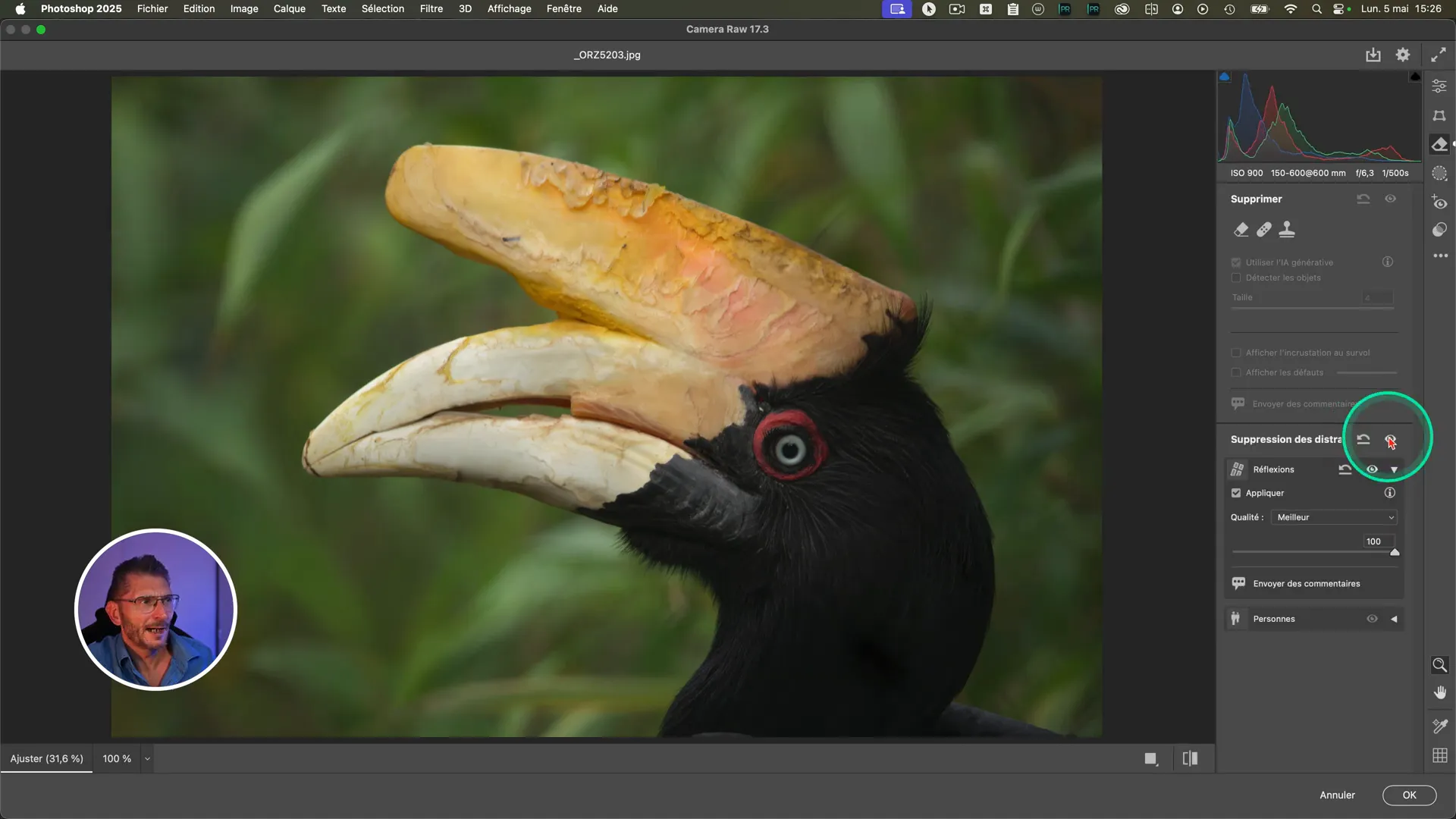Toggle full screen mode arrows icon
The image size is (1456, 819).
(x=1438, y=55)
